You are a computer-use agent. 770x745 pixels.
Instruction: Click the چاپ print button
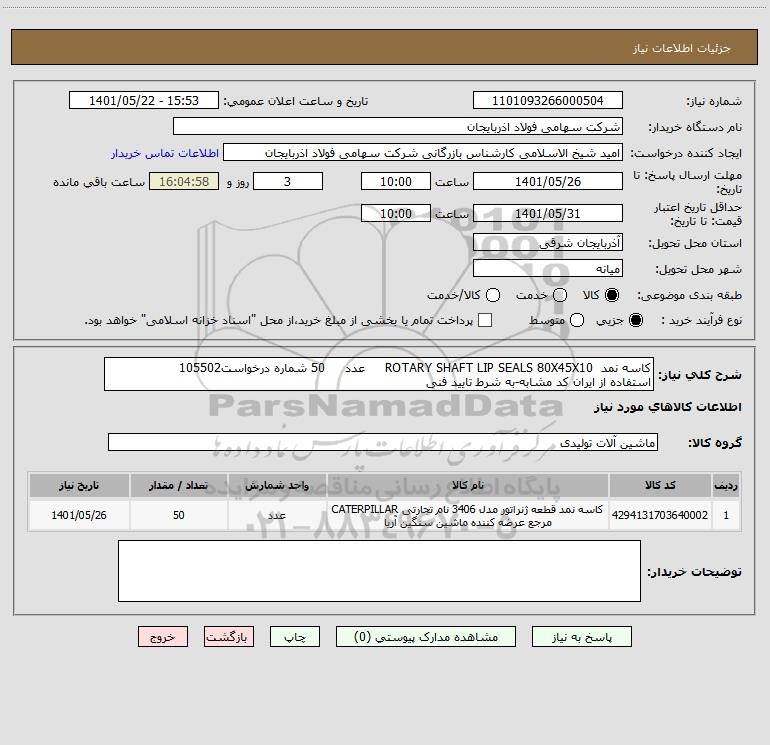point(295,637)
